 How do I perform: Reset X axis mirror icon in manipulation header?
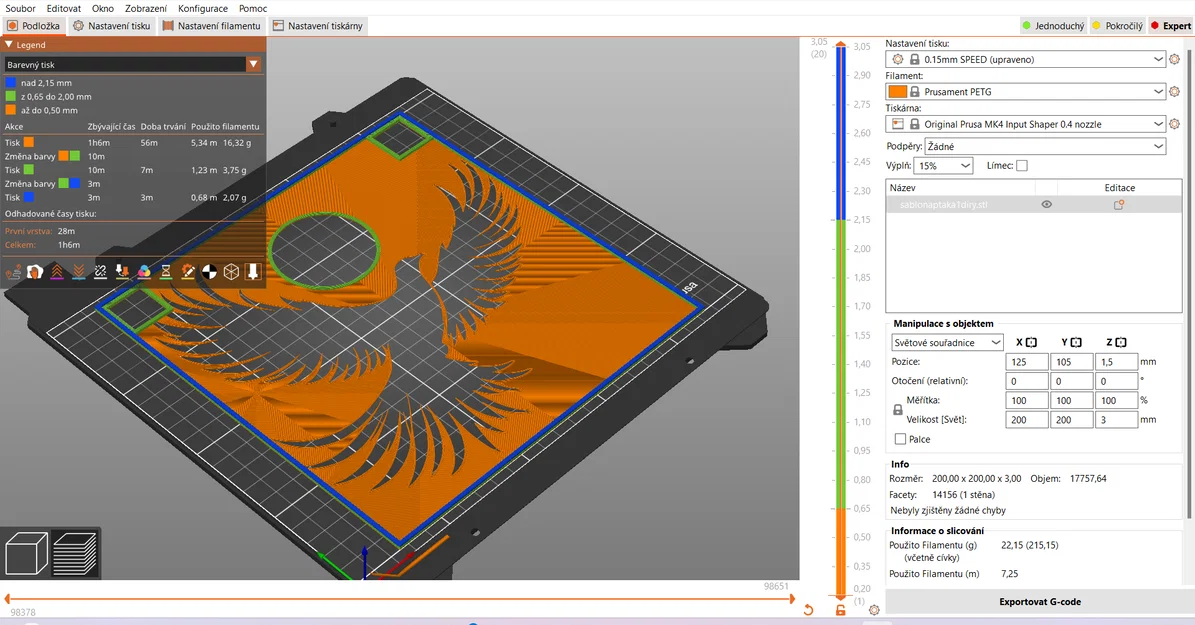point(1031,343)
